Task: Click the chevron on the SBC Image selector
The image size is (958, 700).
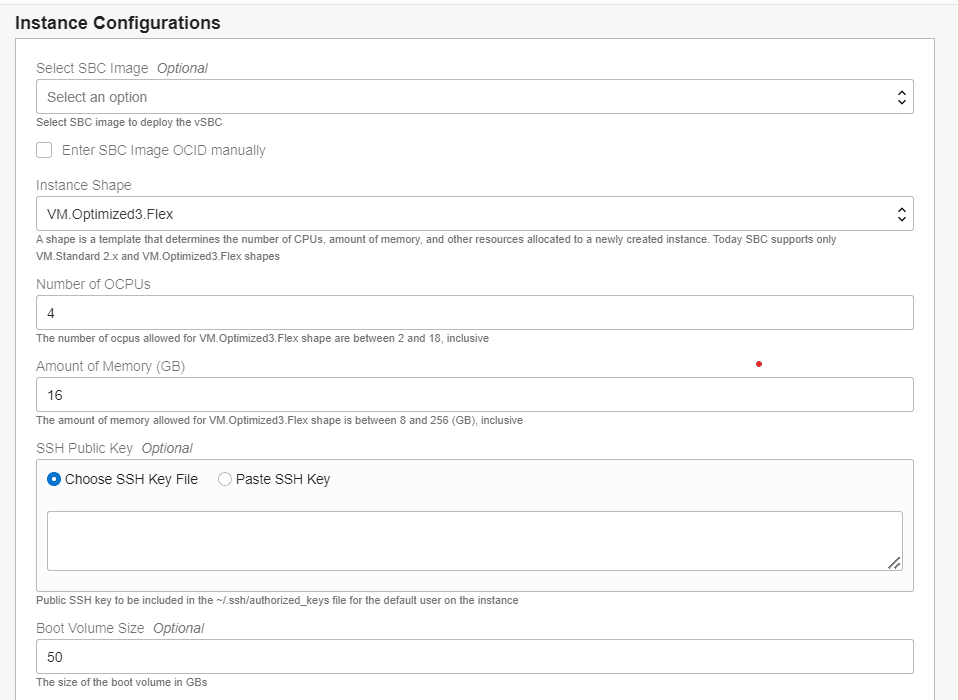Action: click(901, 96)
